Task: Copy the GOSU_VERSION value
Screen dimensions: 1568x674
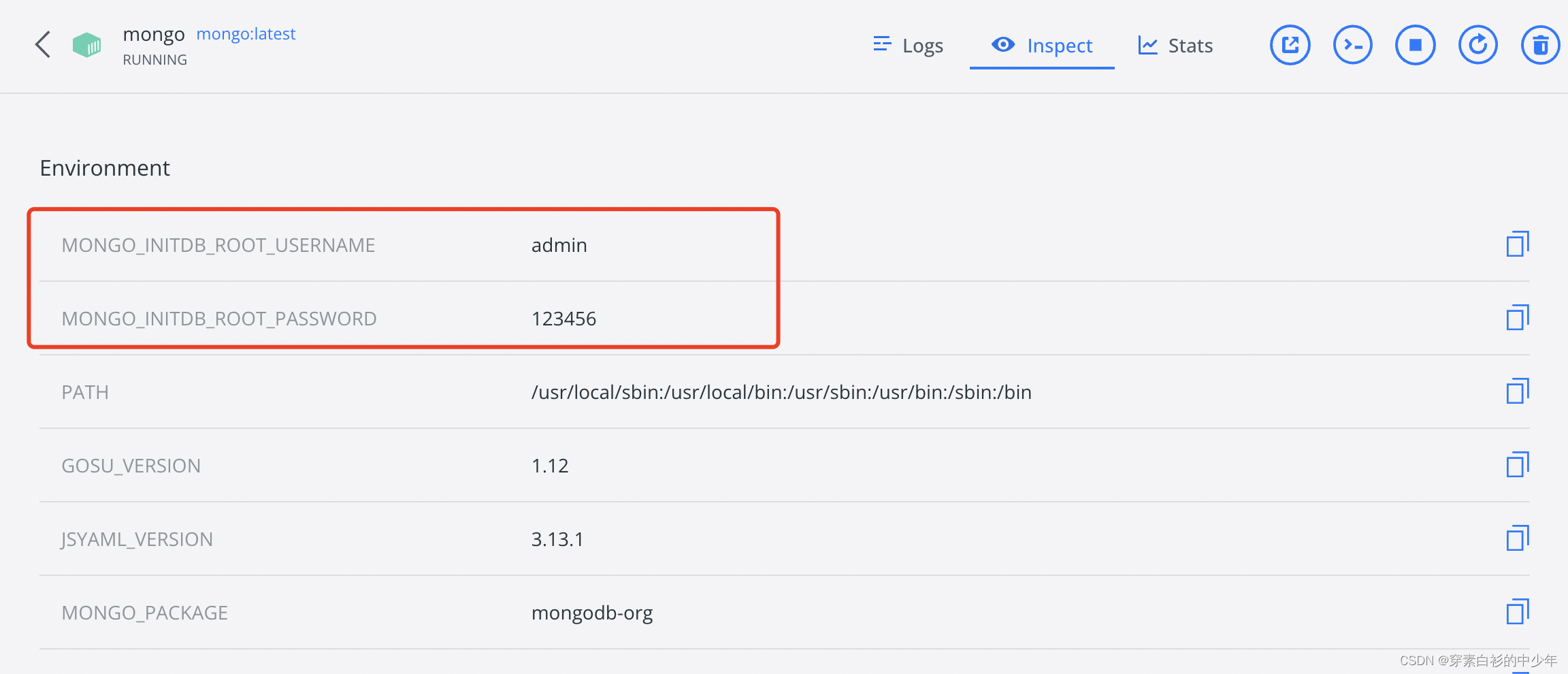Action: (x=1517, y=465)
